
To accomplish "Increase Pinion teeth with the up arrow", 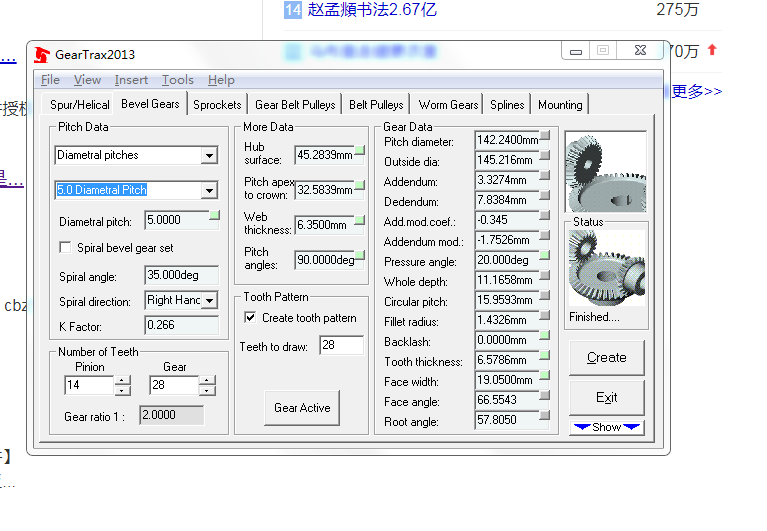I will click(122, 380).
